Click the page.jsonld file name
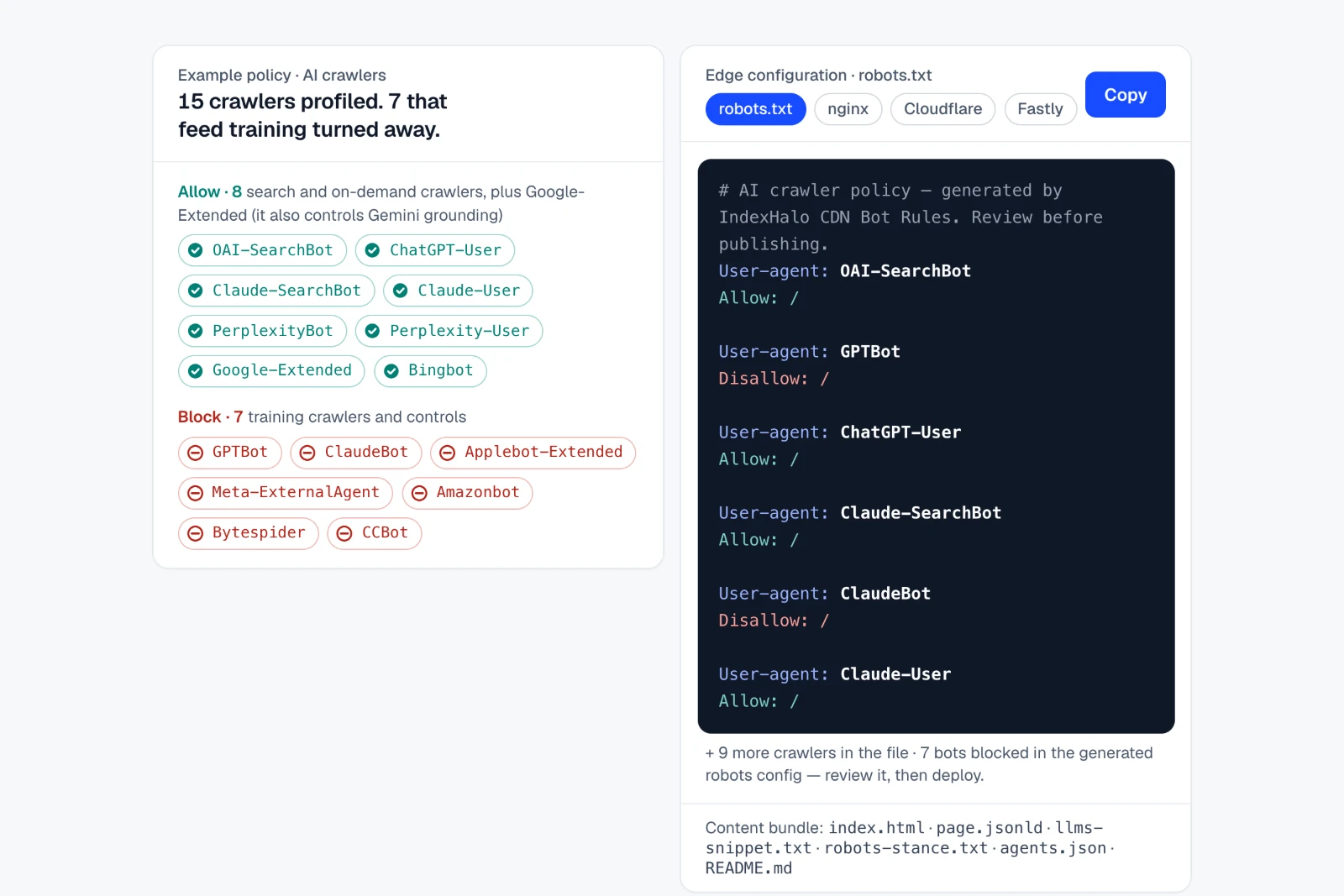The width and height of the screenshot is (1344, 896). [x=990, y=828]
